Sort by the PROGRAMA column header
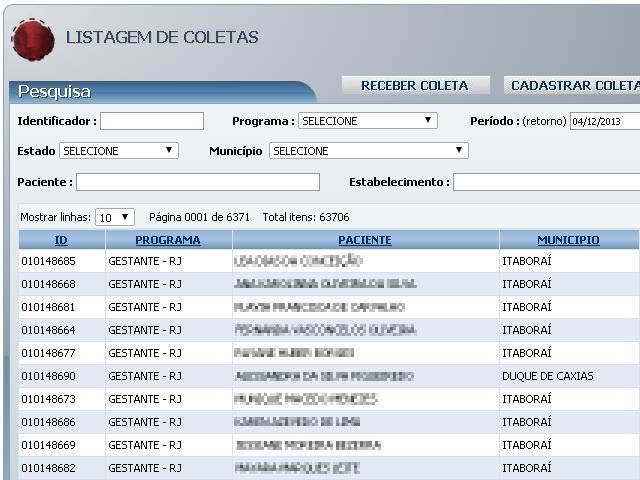640x480 pixels. point(168,240)
